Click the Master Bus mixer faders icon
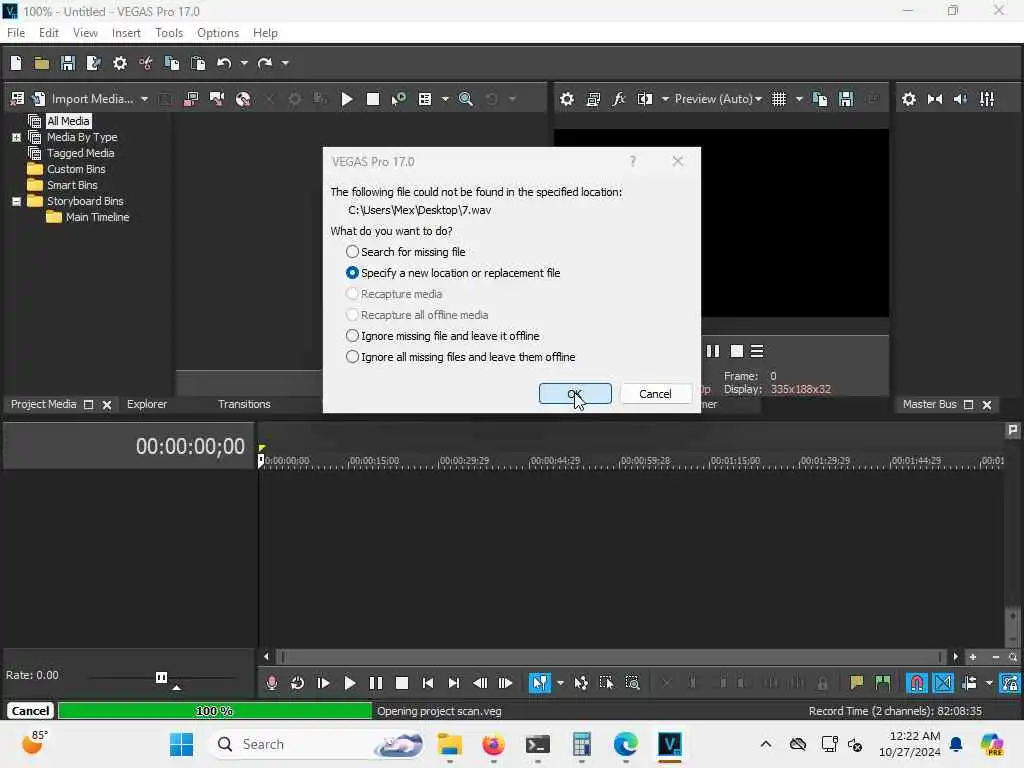Viewport: 1024px width, 768px height. point(987,99)
